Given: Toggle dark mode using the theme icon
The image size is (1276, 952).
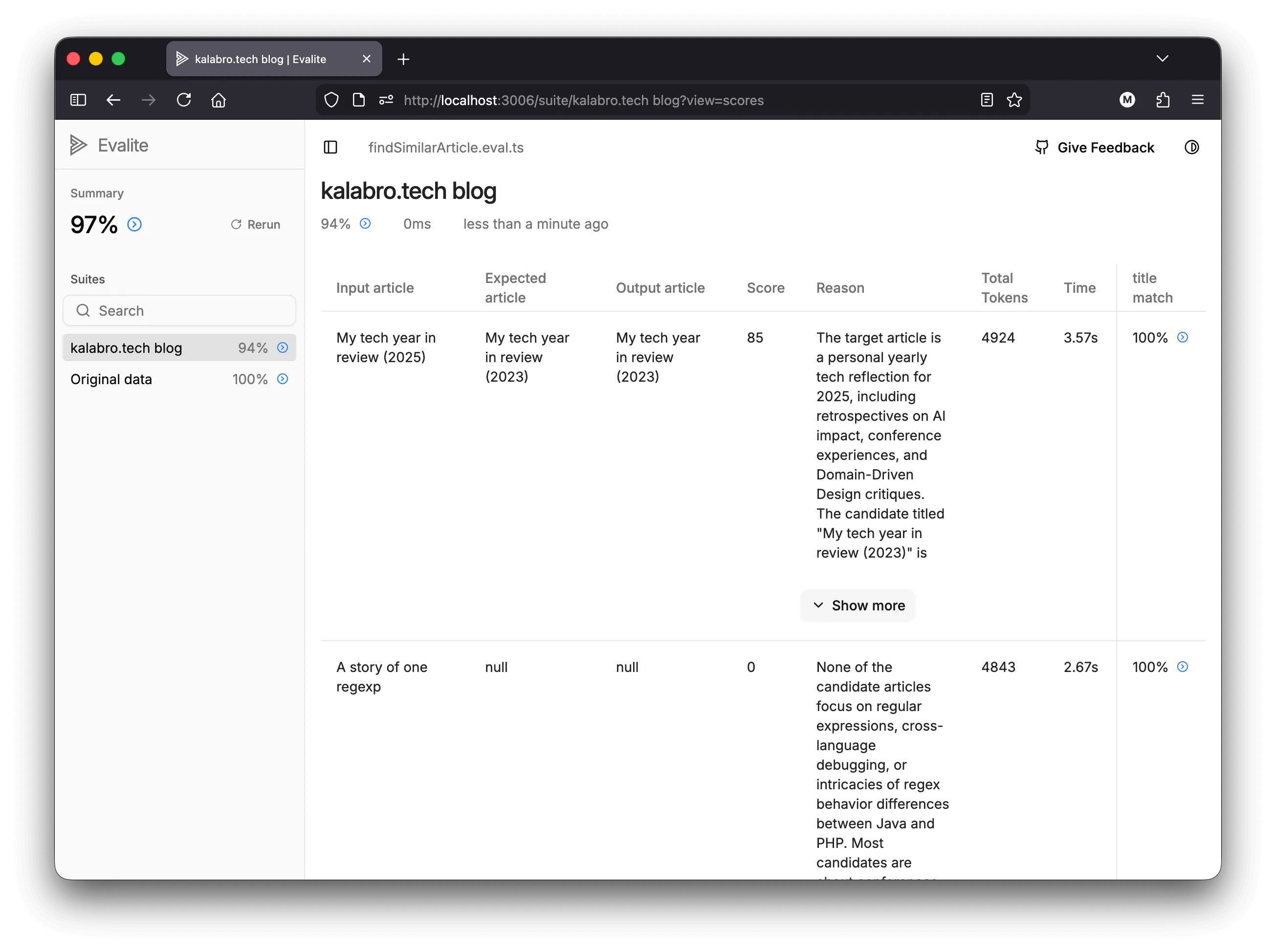Looking at the screenshot, I should [x=1192, y=147].
